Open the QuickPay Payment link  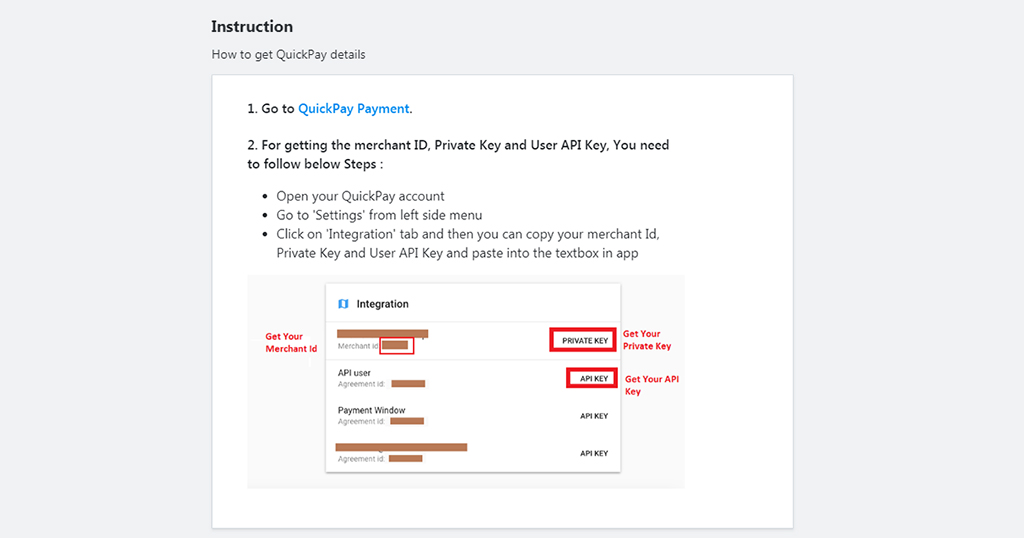coord(353,108)
